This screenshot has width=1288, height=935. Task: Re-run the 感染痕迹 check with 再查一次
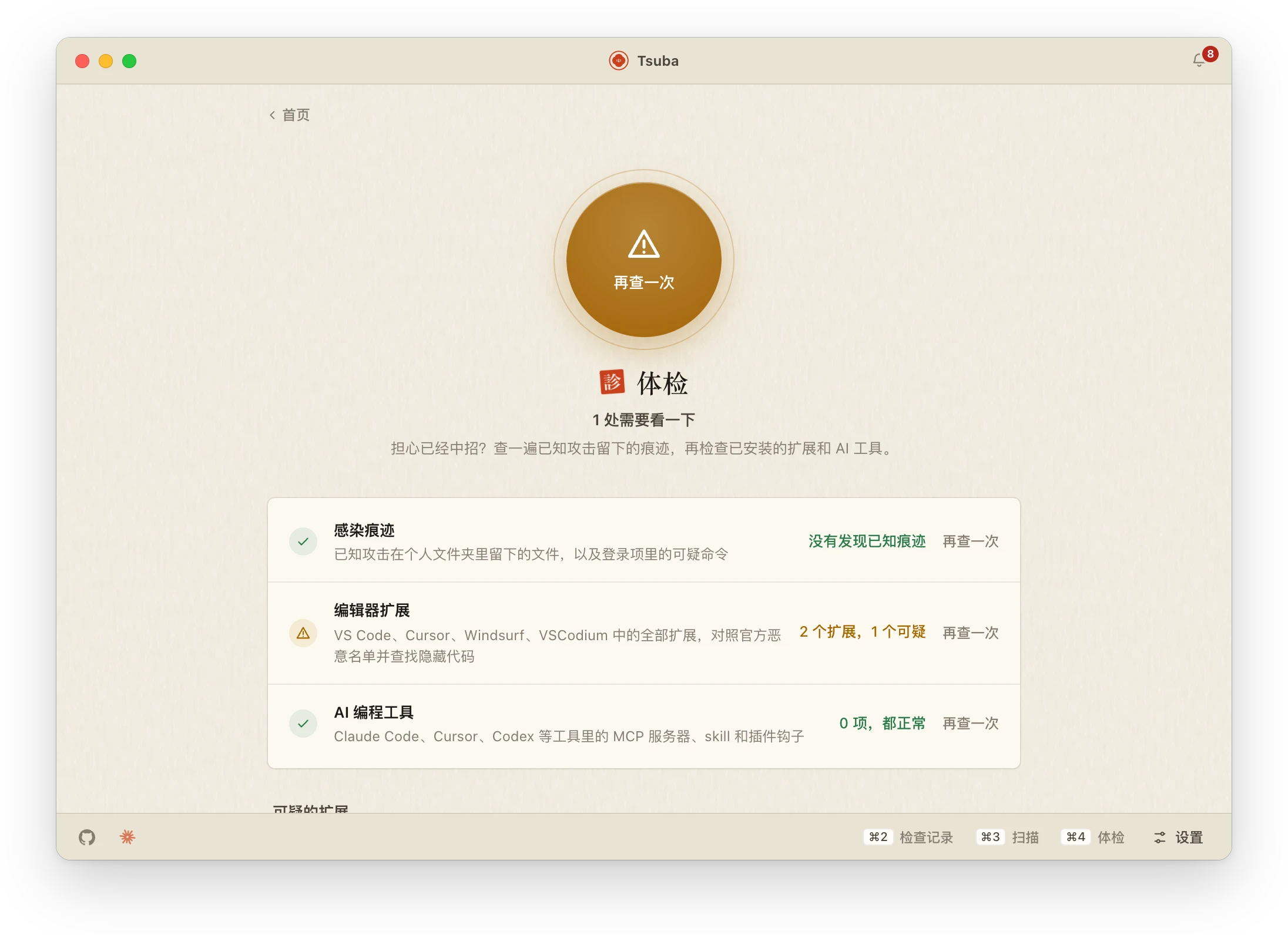pos(971,541)
